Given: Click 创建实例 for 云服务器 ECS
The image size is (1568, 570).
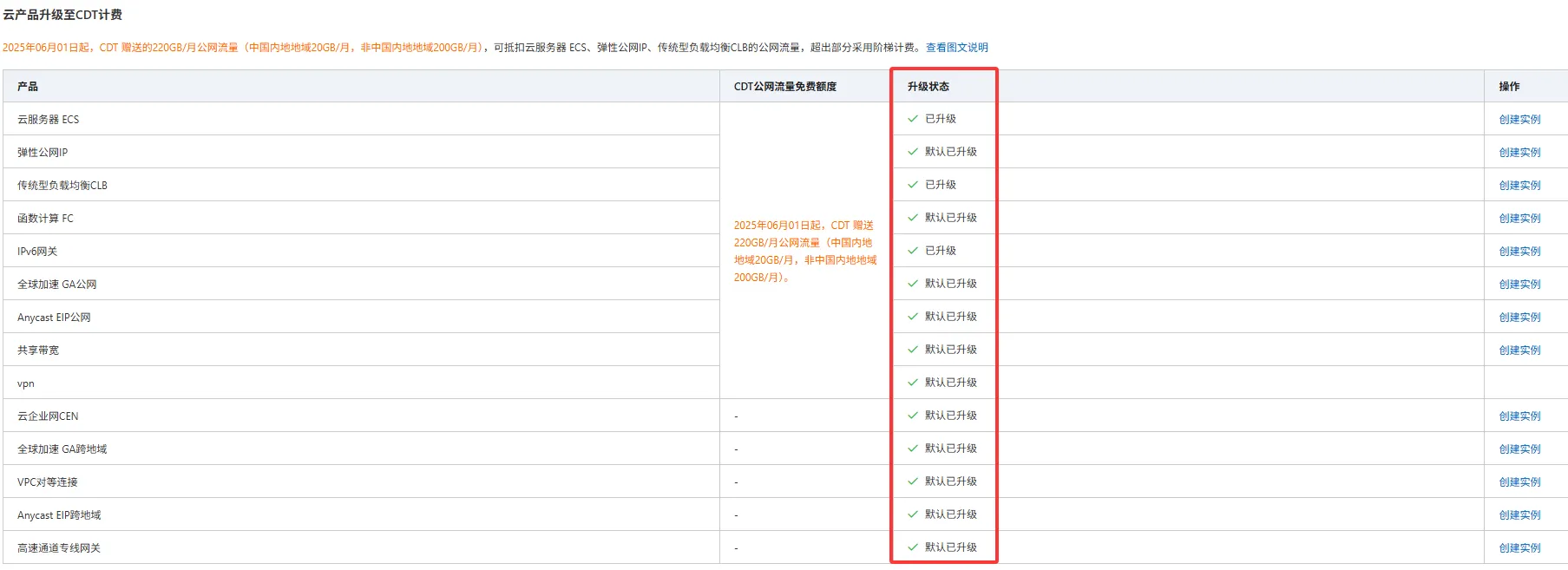Looking at the screenshot, I should (x=1519, y=120).
